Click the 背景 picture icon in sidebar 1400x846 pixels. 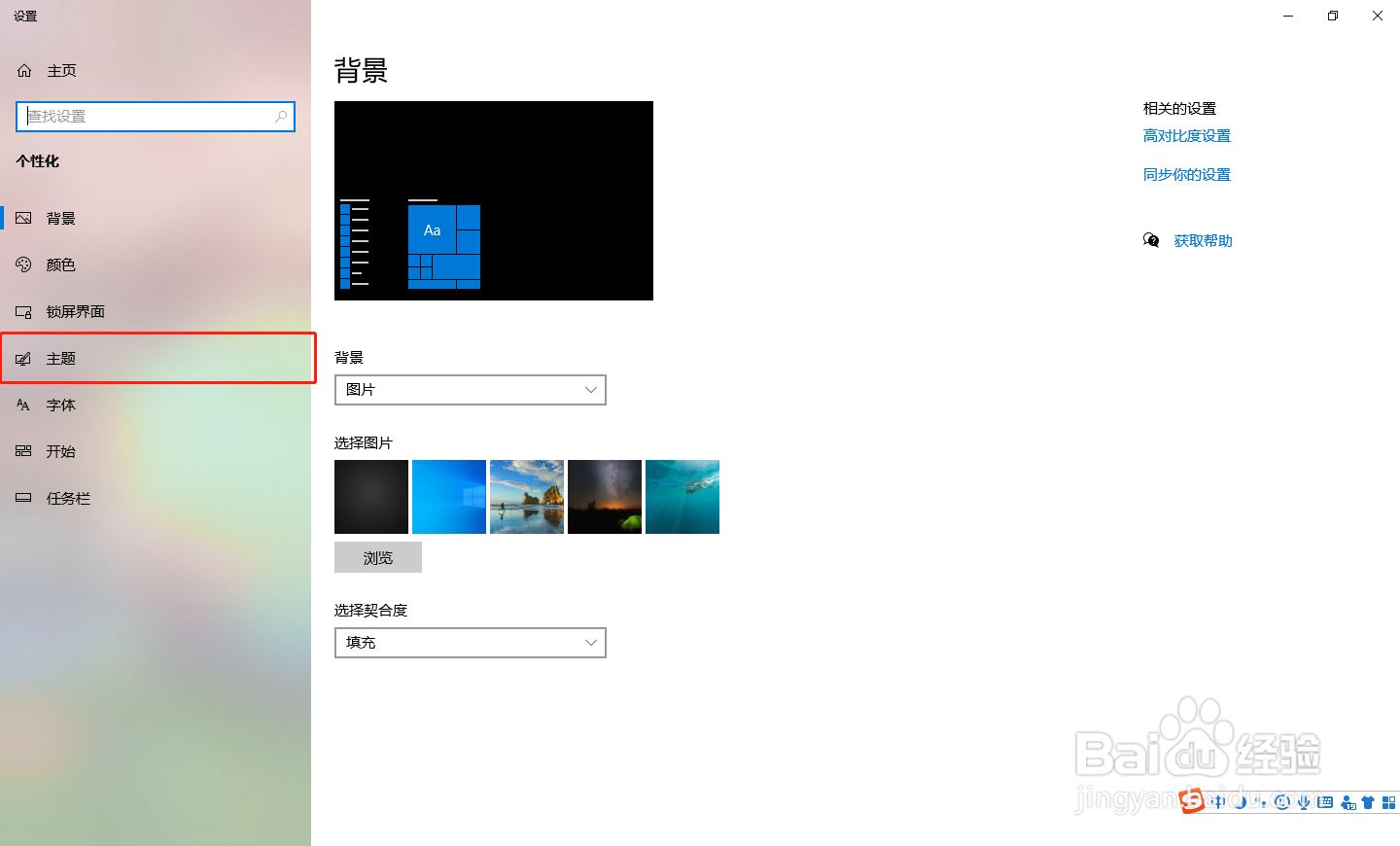(23, 218)
